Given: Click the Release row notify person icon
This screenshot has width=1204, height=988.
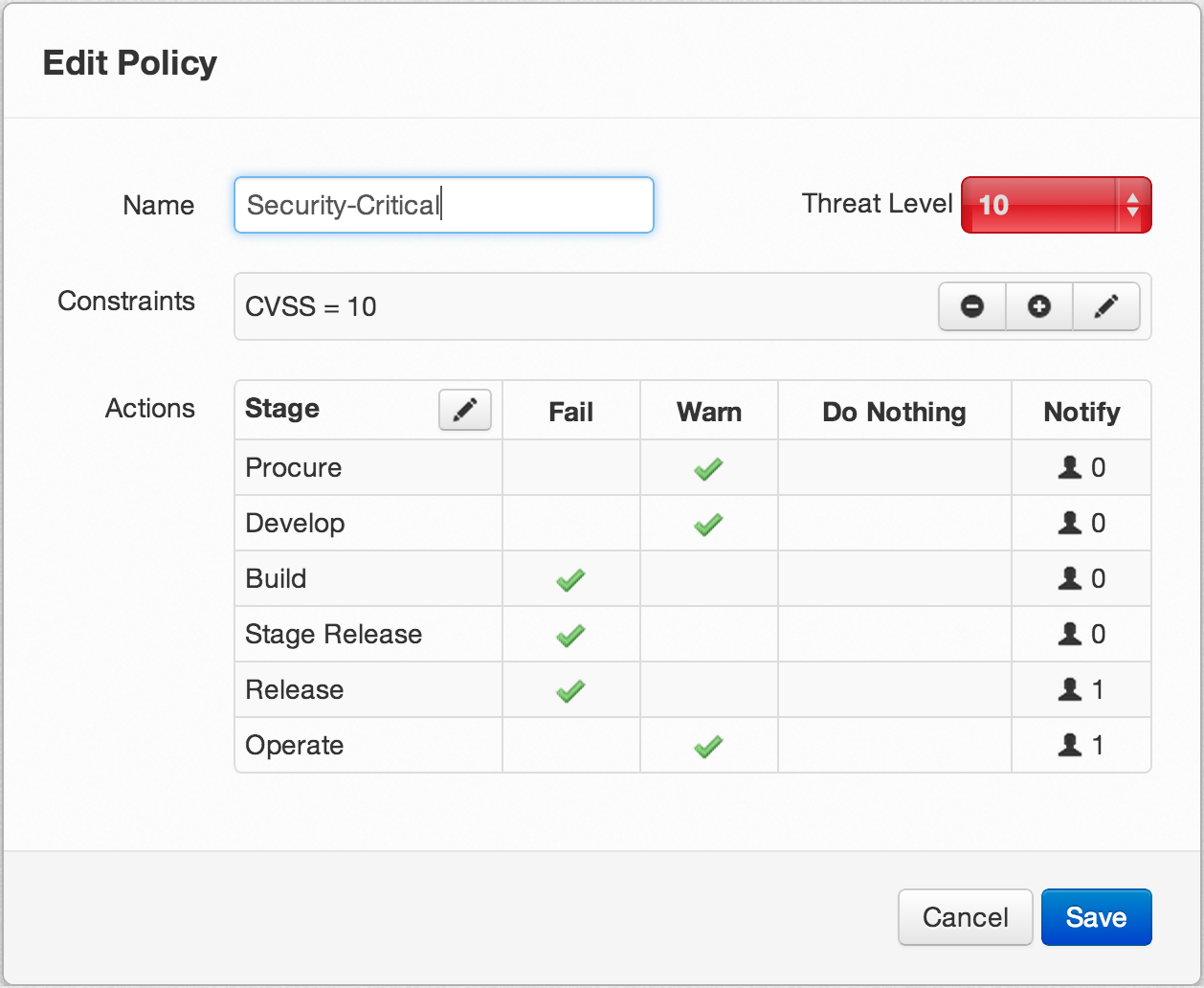Looking at the screenshot, I should [x=1070, y=689].
